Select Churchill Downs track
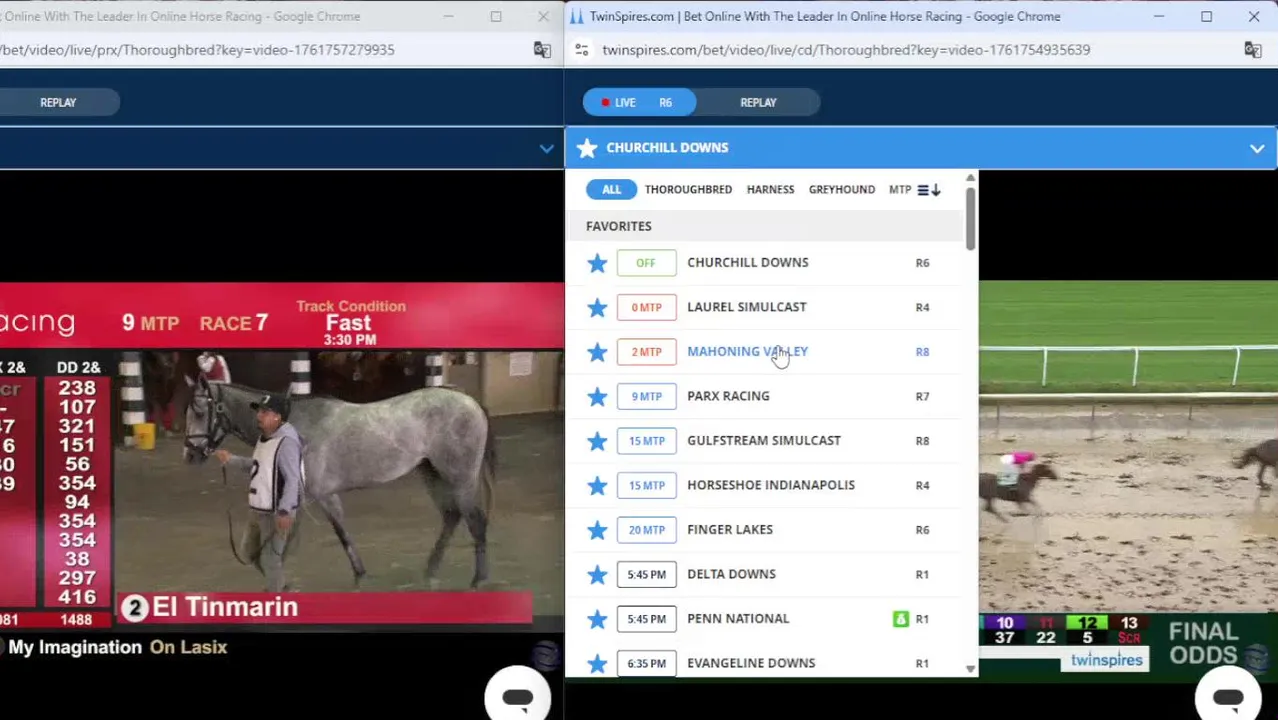Screen dimensions: 1278x720 (x=747, y=262)
